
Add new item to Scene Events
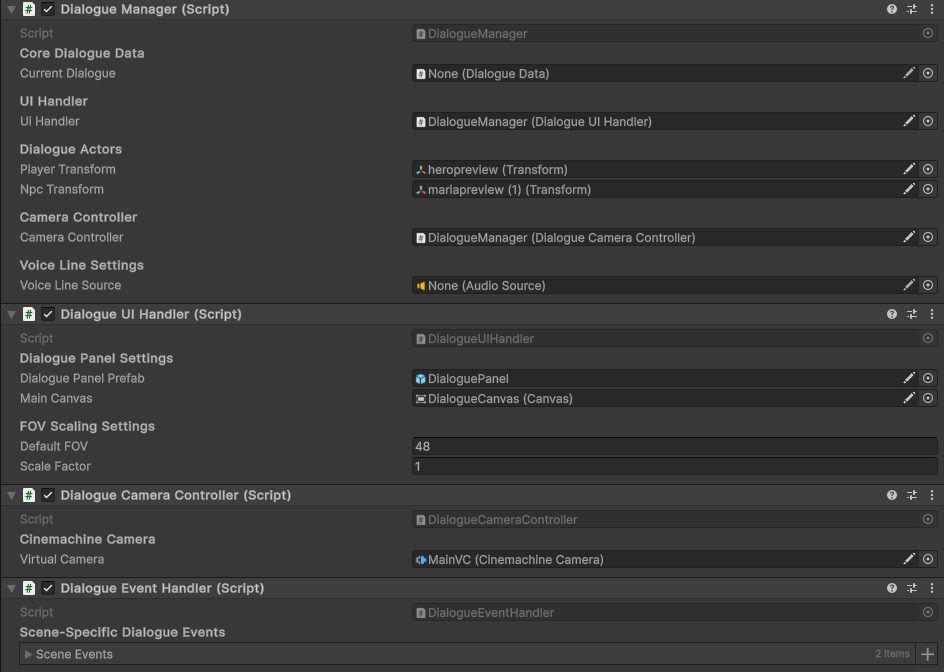tap(928, 654)
